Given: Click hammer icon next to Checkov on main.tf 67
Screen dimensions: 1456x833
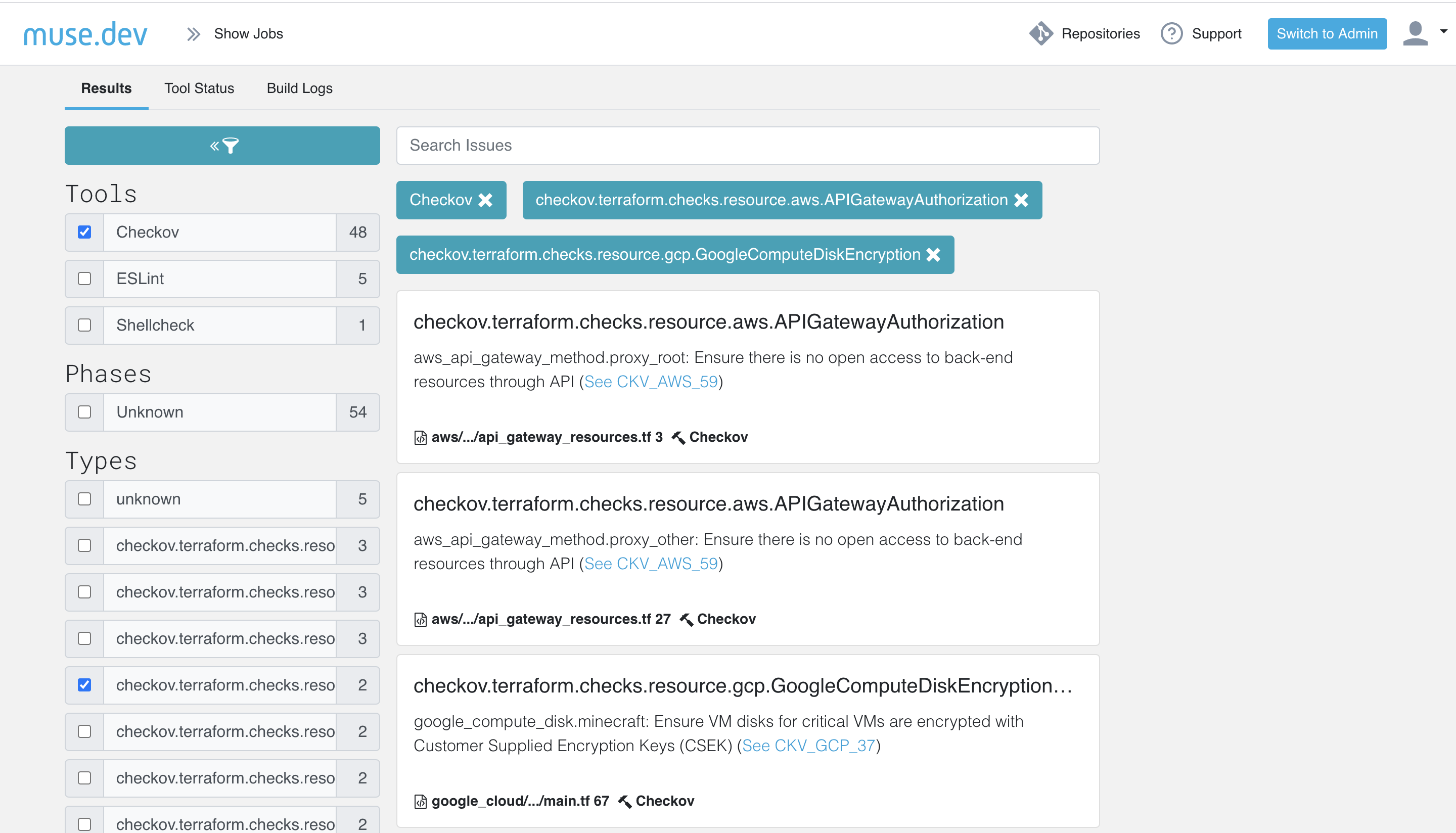Looking at the screenshot, I should (x=625, y=802).
